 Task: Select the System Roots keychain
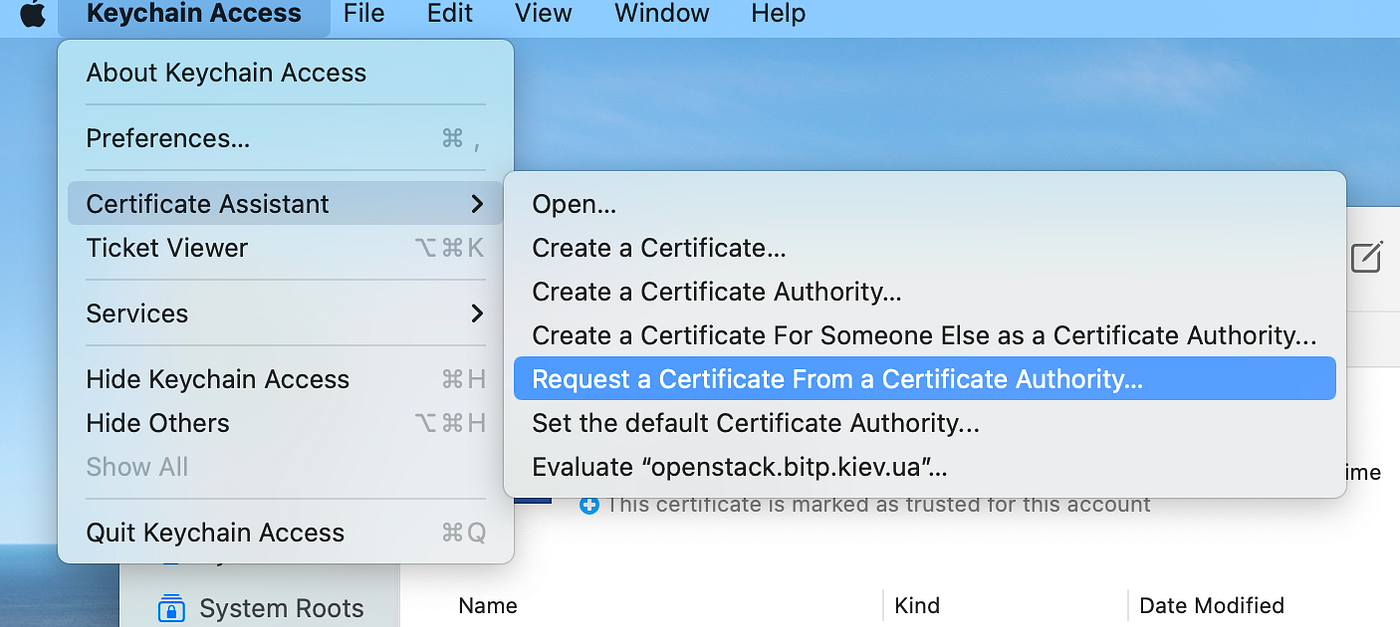(x=282, y=607)
